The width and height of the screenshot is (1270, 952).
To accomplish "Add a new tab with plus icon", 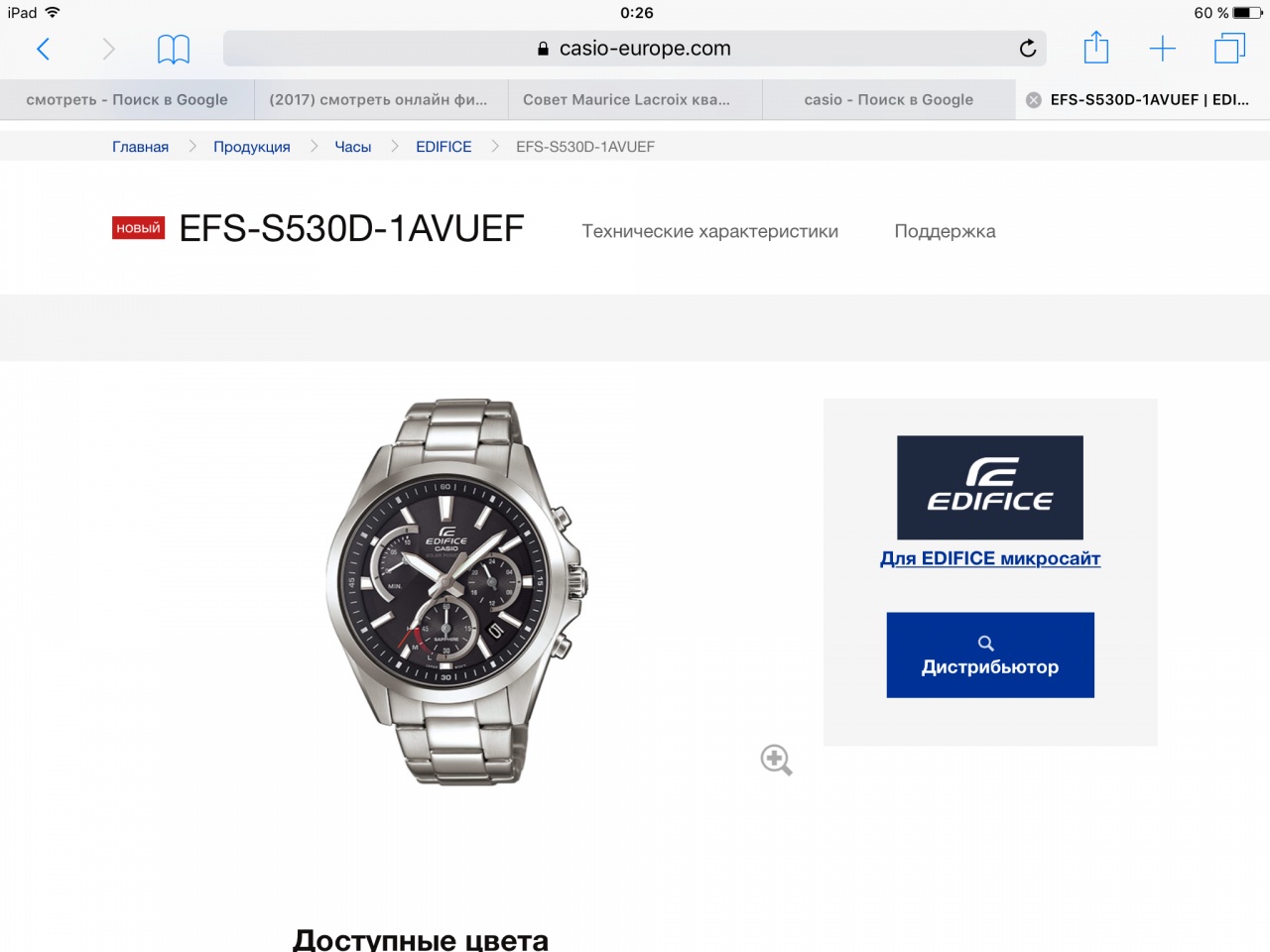I will (x=1162, y=49).
